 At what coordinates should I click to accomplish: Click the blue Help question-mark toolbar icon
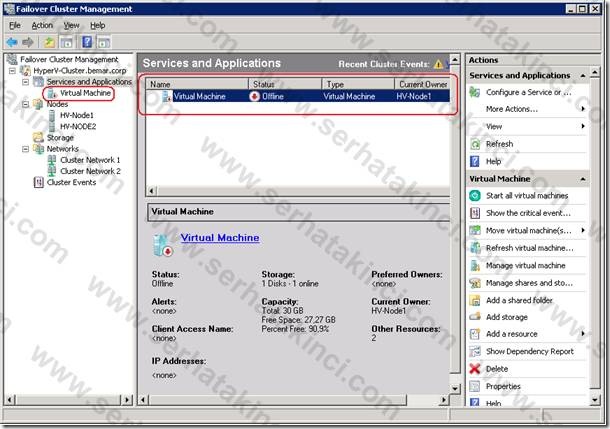(x=87, y=42)
